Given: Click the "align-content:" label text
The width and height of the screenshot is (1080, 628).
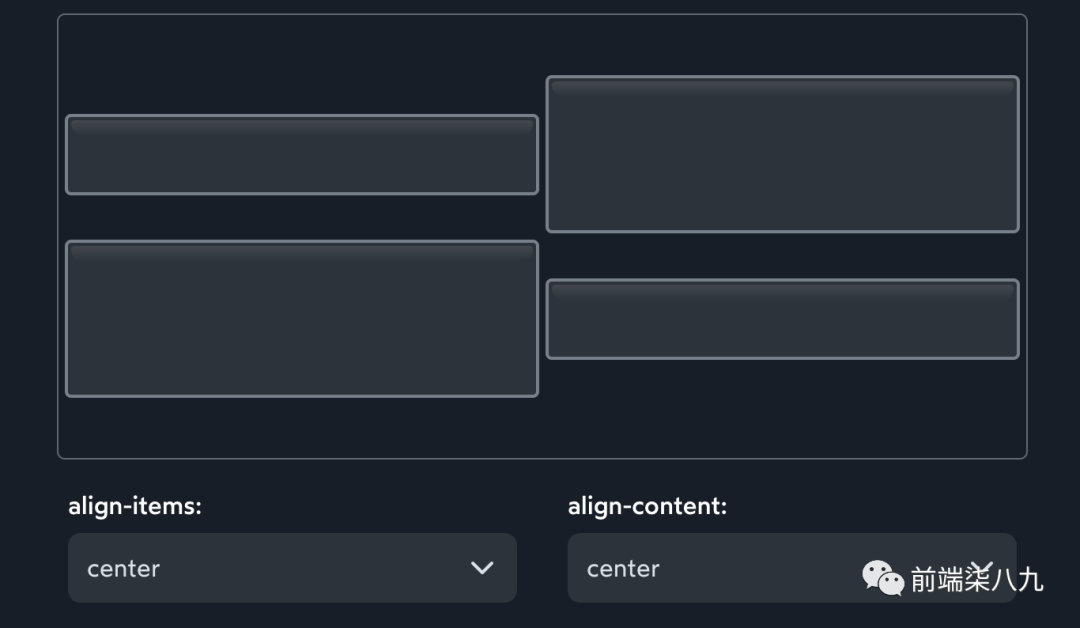Looking at the screenshot, I should [647, 506].
